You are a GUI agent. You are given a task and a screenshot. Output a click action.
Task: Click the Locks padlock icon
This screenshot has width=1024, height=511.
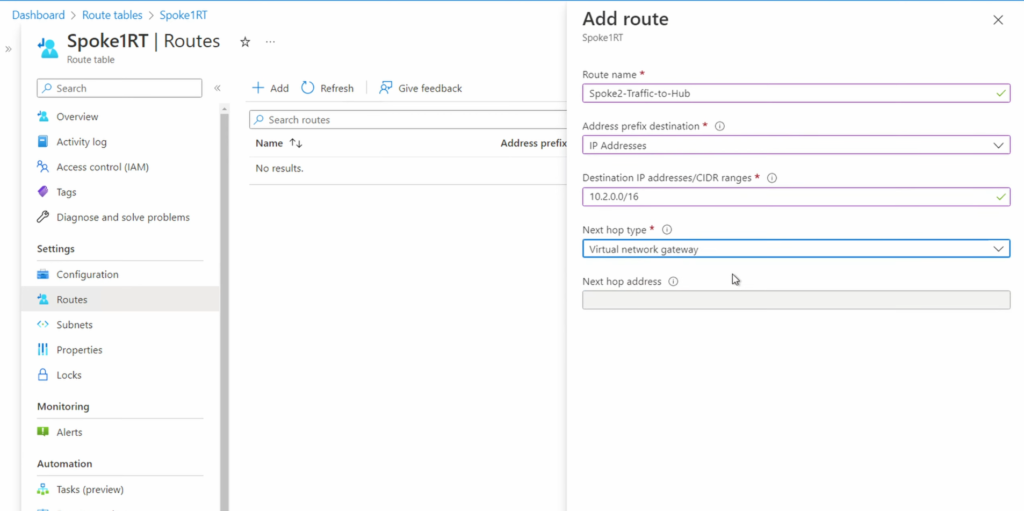tap(43, 375)
